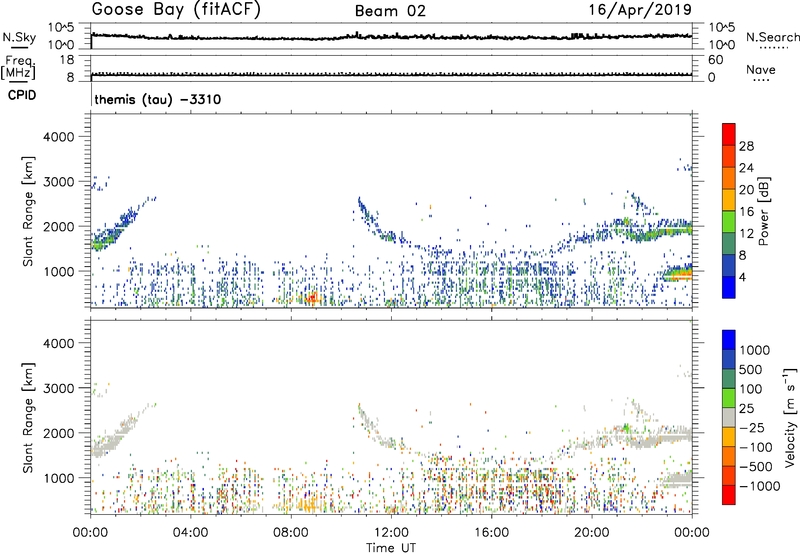Pick the red bottom segment of Velocity bar
Image resolution: width=800 pixels, height=554 pixels.
[729, 495]
